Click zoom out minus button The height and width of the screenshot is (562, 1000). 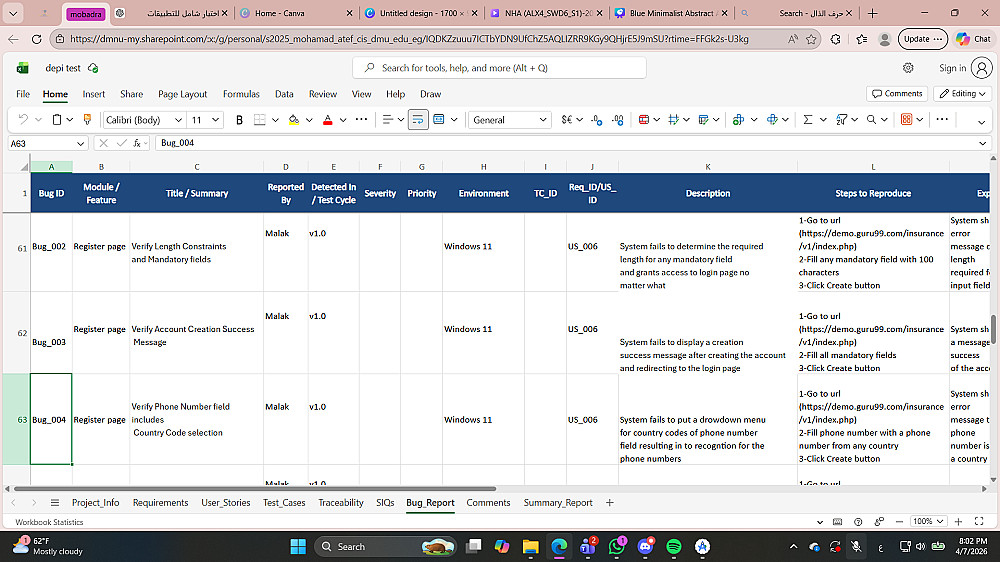[899, 521]
